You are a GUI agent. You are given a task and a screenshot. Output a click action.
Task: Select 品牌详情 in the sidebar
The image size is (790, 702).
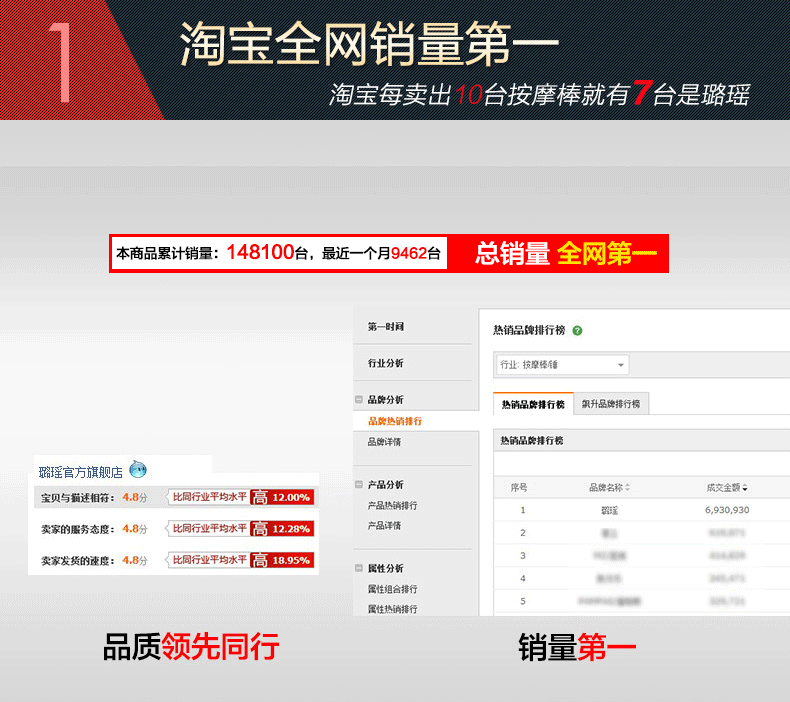tap(384, 441)
